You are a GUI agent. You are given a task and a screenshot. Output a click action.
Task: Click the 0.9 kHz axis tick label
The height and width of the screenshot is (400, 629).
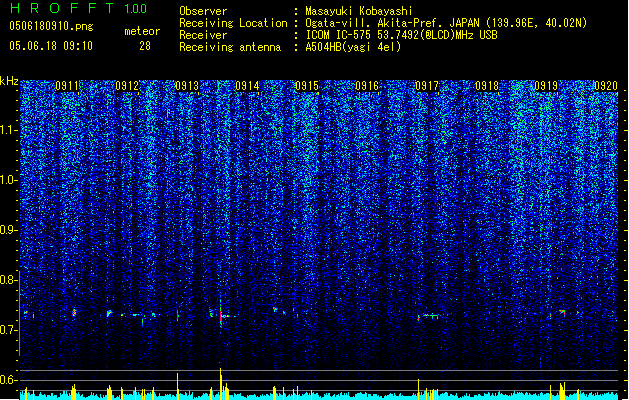[9, 230]
